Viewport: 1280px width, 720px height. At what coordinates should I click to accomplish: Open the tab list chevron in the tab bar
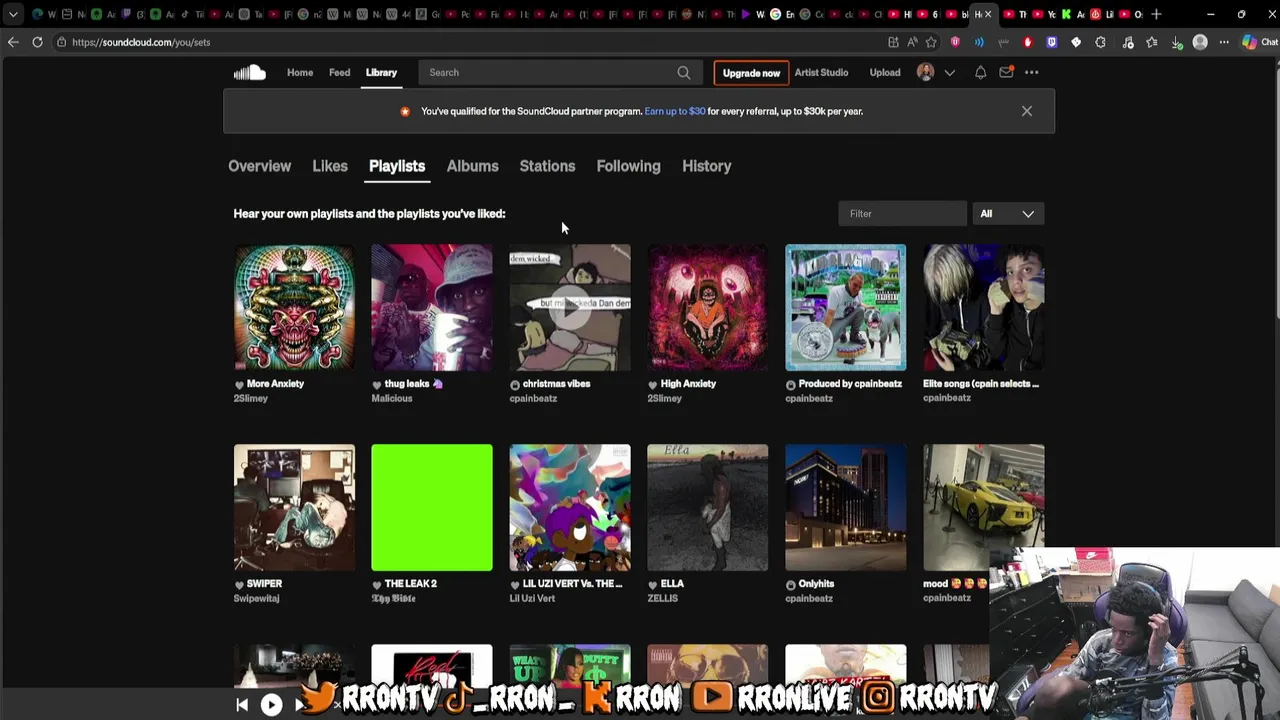(13, 14)
